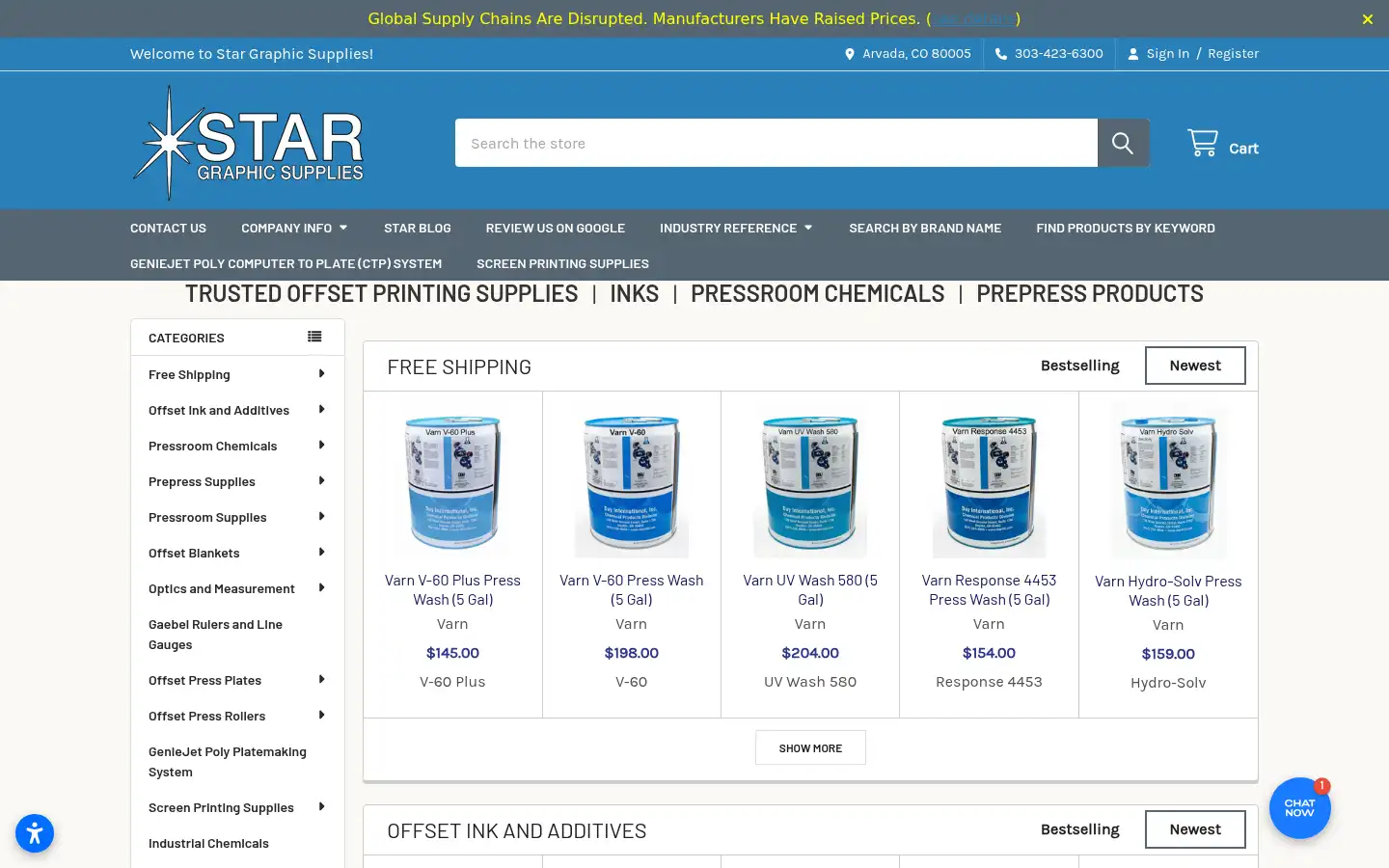Select Newest tab in Offset Ink section
This screenshot has height=868, width=1389.
1195,829
